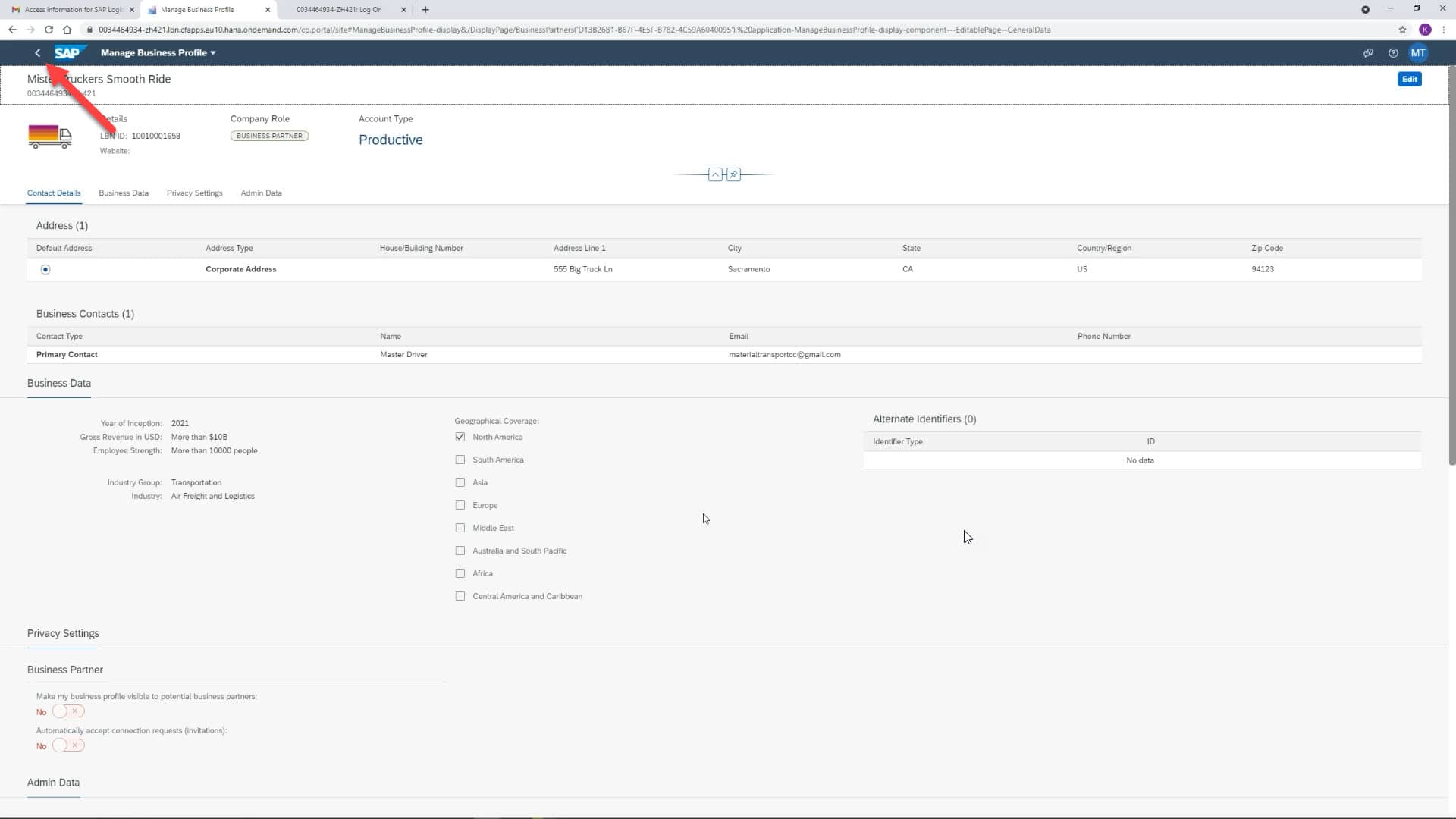Viewport: 1456px width, 819px height.
Task: Click the Chrome dropdown circle icon in title bar
Action: point(1365,10)
